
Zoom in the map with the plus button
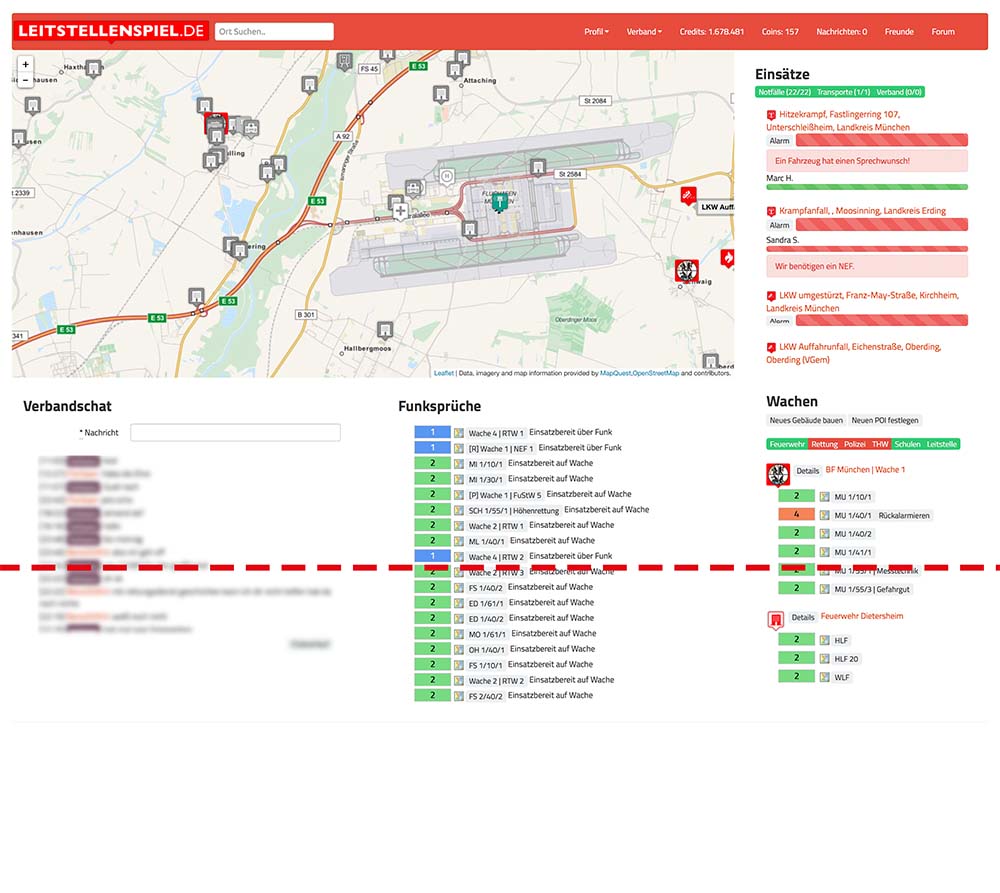pyautogui.click(x=26, y=64)
